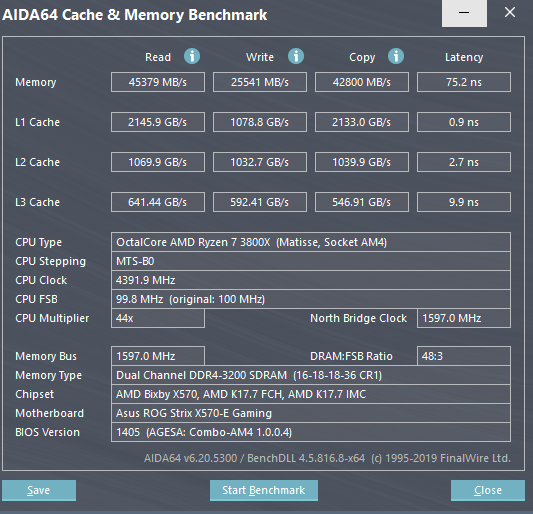Select the L2 Cache read value 1069.9 GB/s

(158, 162)
